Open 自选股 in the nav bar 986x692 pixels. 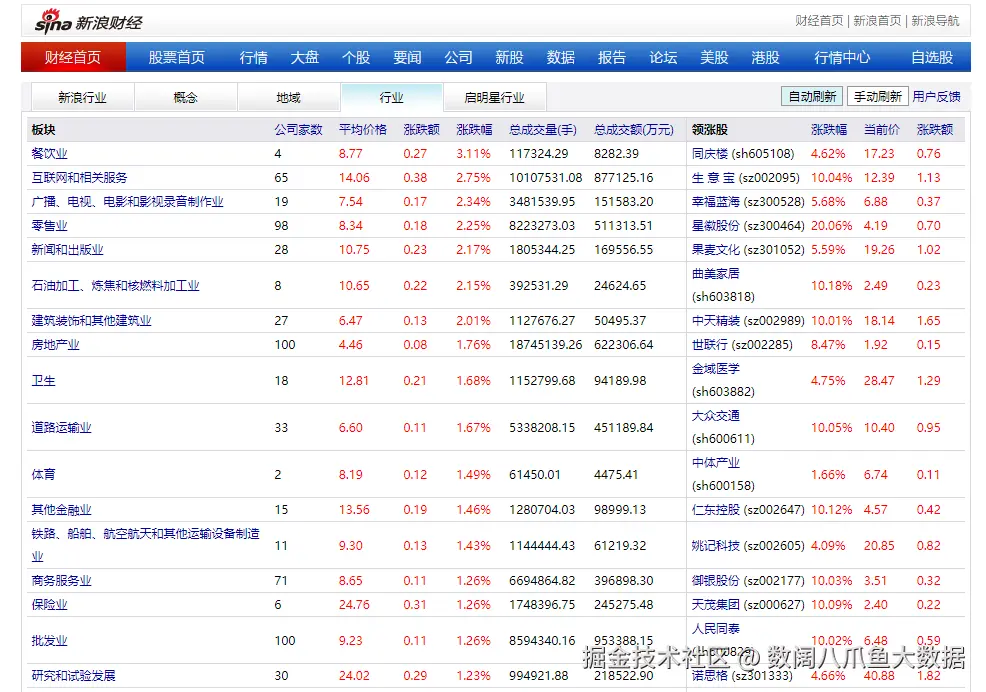click(932, 57)
